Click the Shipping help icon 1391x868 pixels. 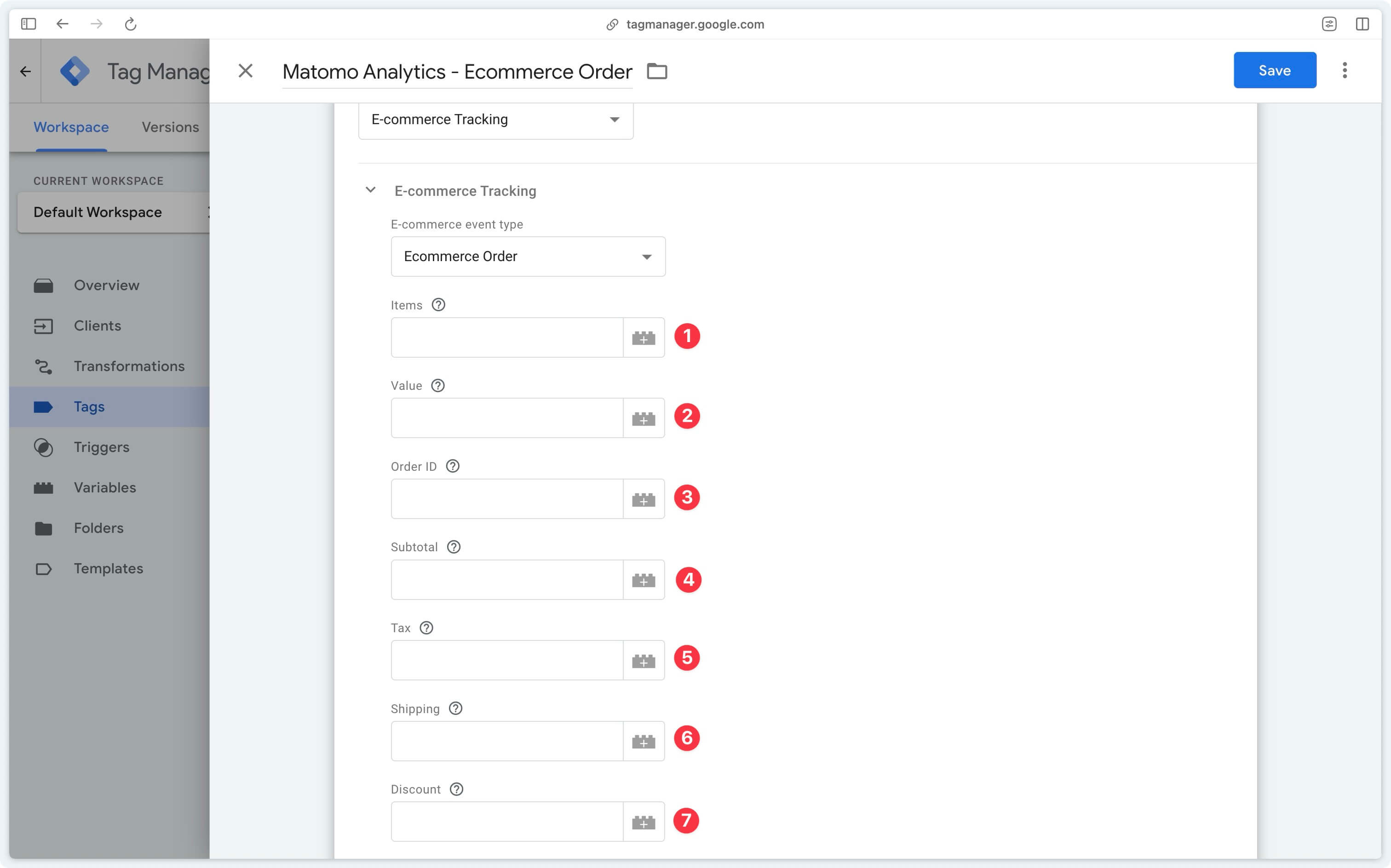(x=455, y=708)
